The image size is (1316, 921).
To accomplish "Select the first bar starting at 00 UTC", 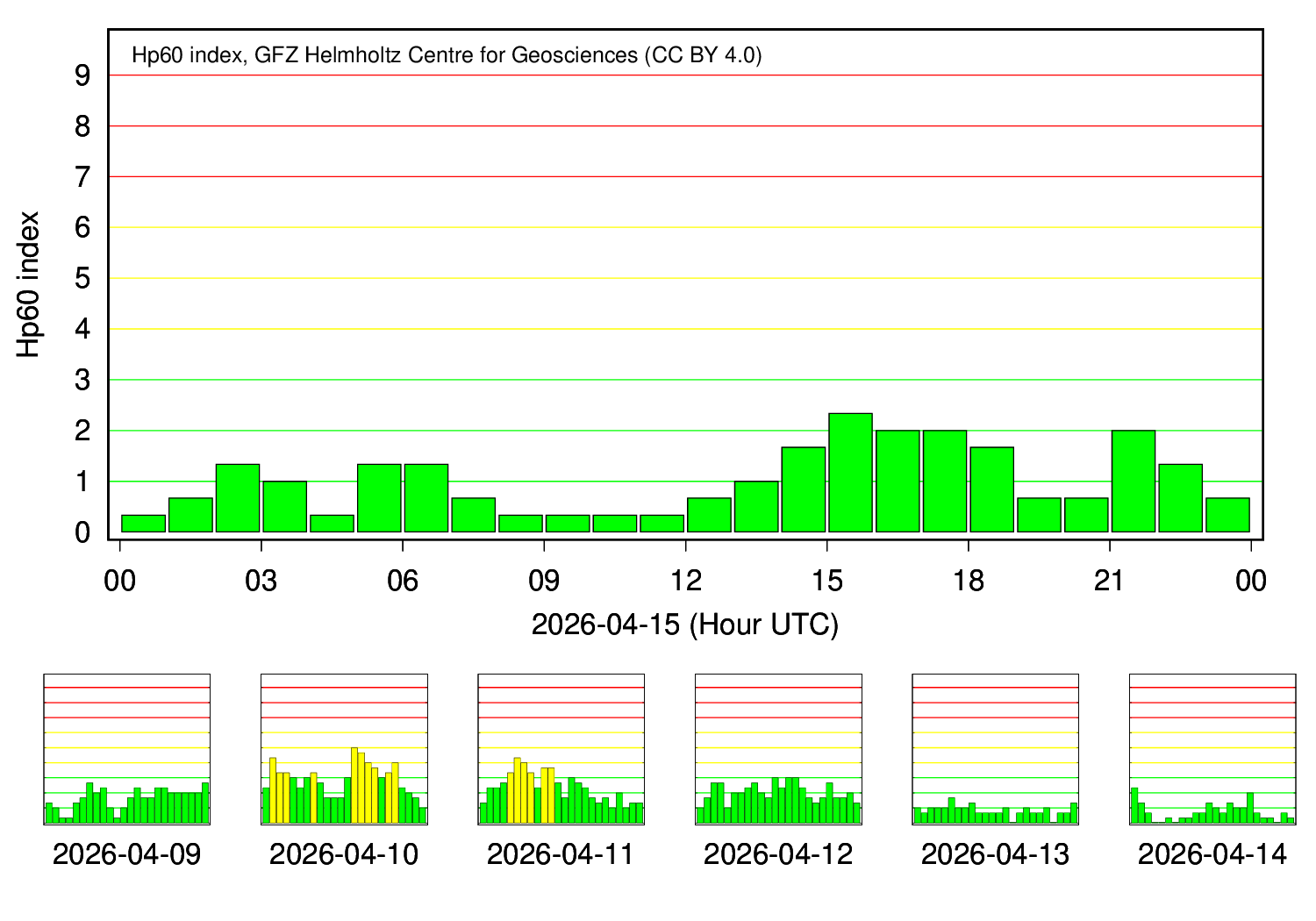I will click(x=143, y=523).
